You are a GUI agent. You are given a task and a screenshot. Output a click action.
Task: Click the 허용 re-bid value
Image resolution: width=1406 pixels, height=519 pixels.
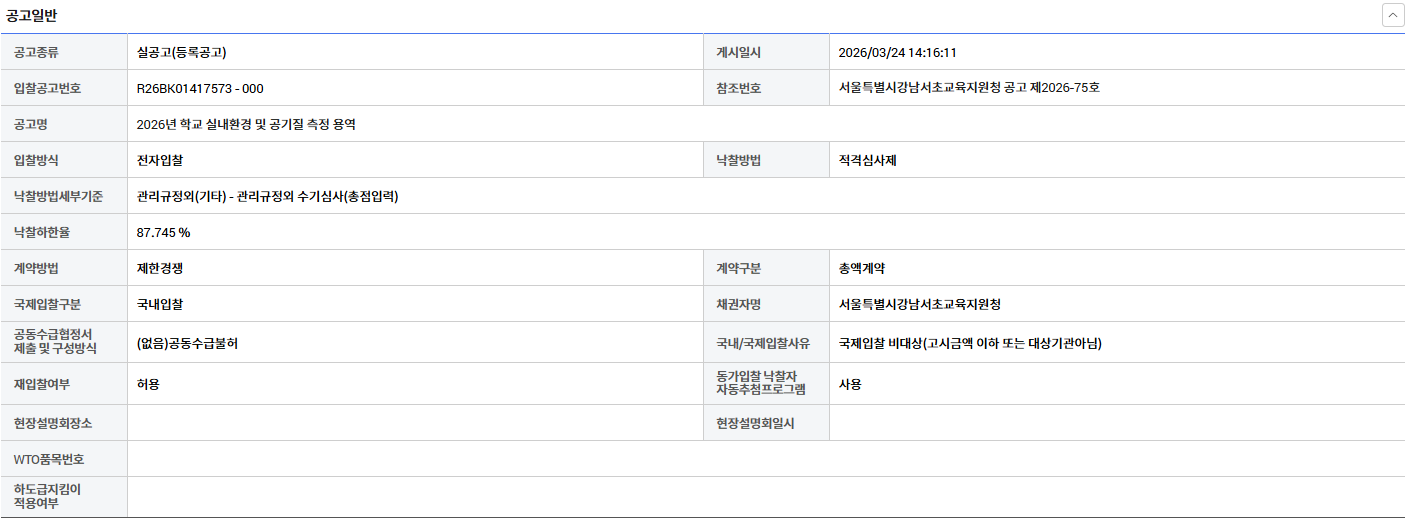(x=148, y=384)
